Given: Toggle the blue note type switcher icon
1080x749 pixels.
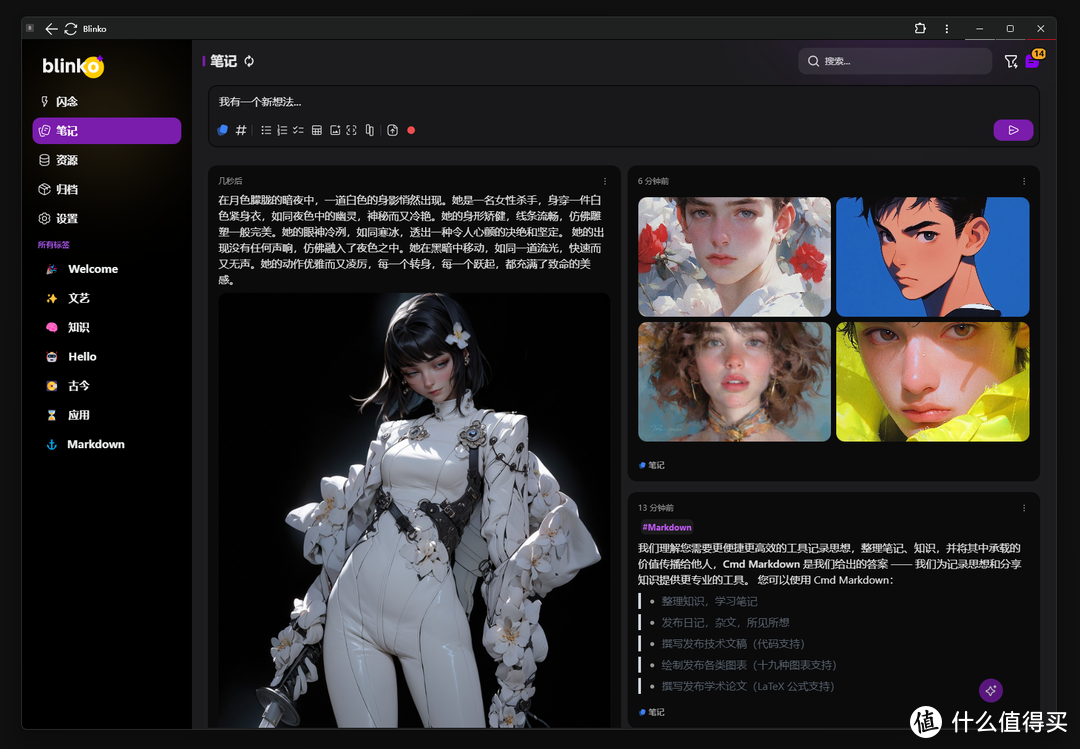Looking at the screenshot, I should point(223,130).
